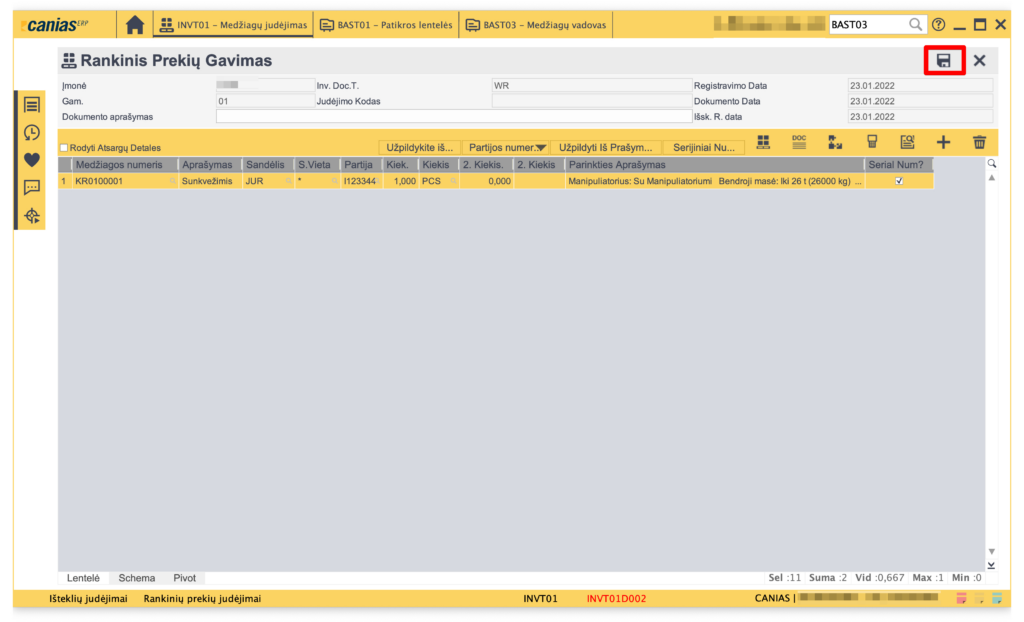Click the Serijiniai Nu... button

(703, 147)
